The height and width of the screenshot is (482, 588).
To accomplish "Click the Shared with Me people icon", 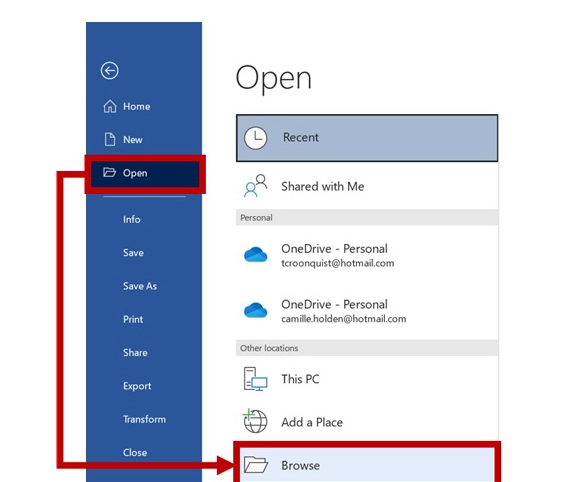I will [256, 186].
